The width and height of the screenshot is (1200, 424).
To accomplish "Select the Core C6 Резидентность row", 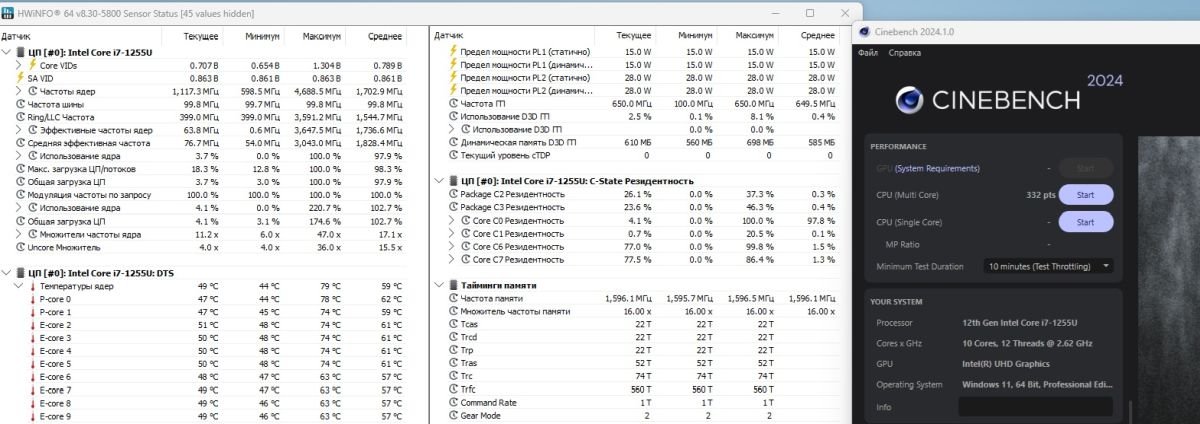I will [640, 246].
